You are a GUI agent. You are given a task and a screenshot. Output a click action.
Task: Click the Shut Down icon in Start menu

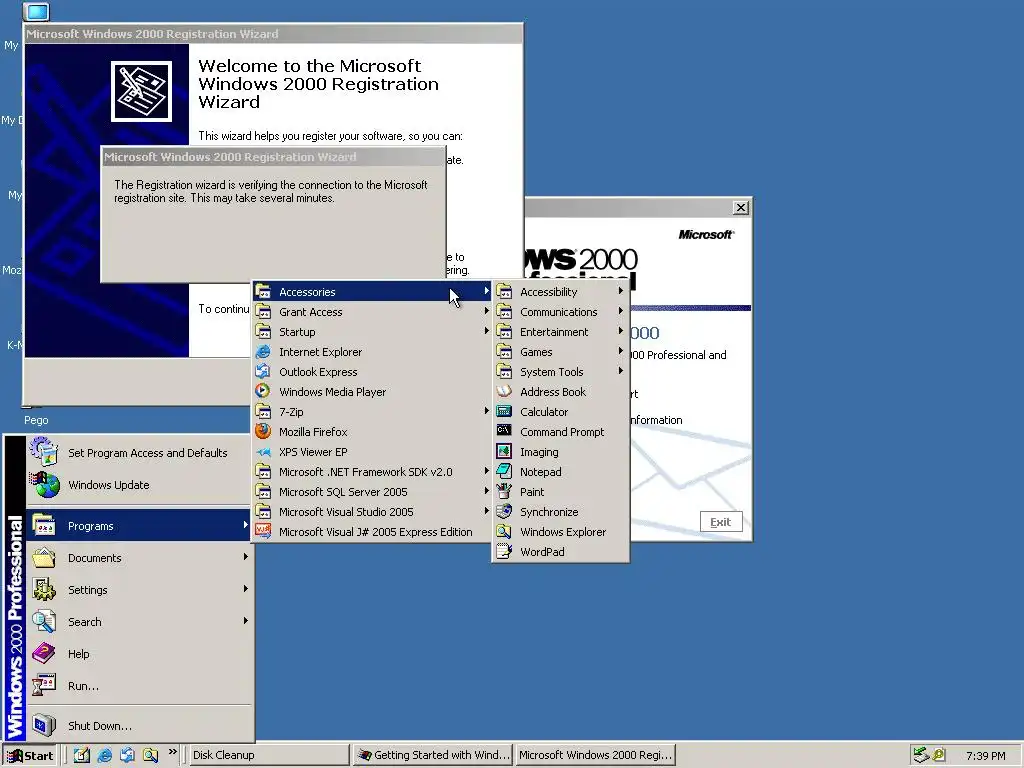(x=44, y=725)
